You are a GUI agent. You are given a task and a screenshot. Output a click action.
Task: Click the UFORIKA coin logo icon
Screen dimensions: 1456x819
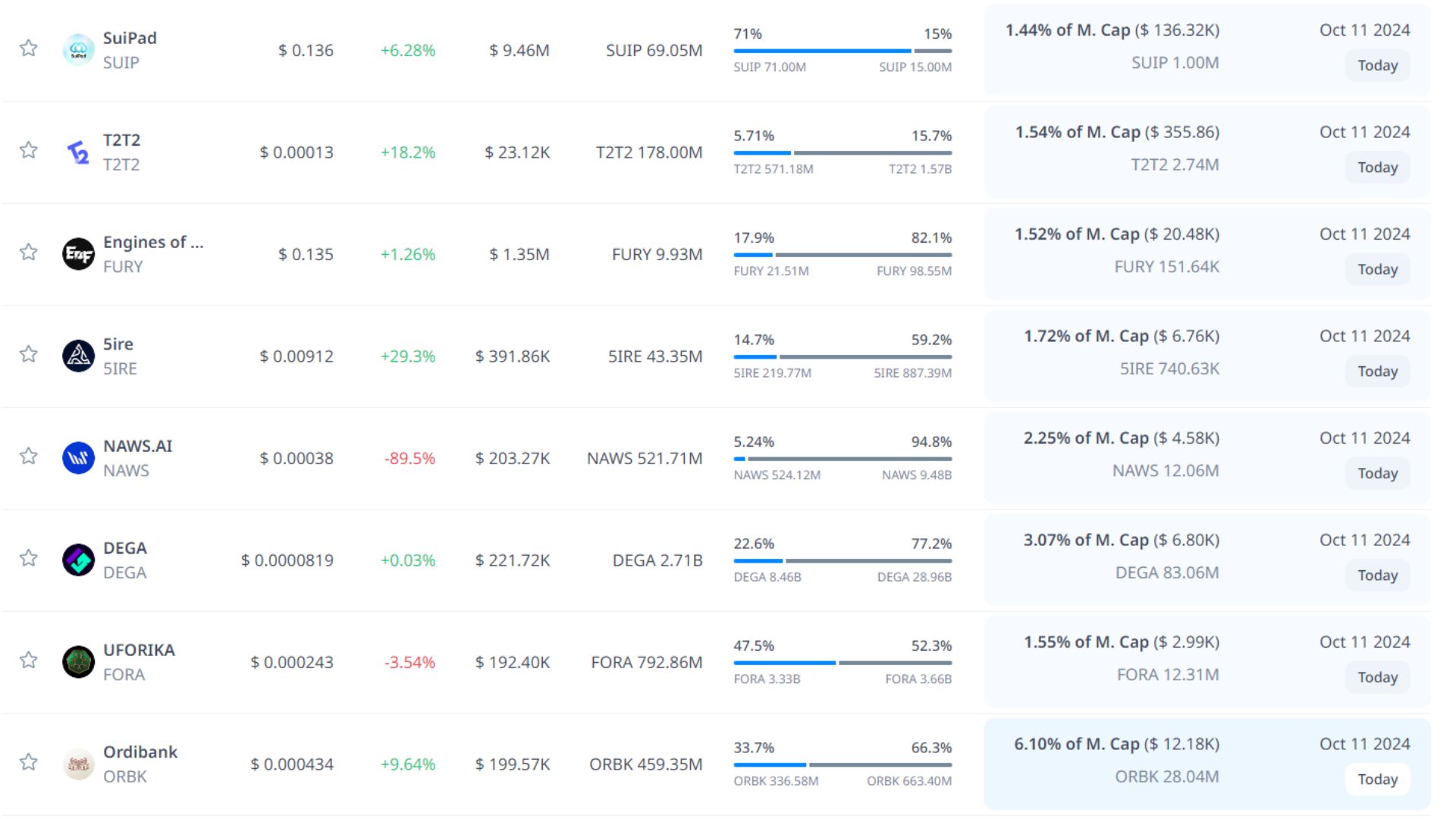pos(78,662)
